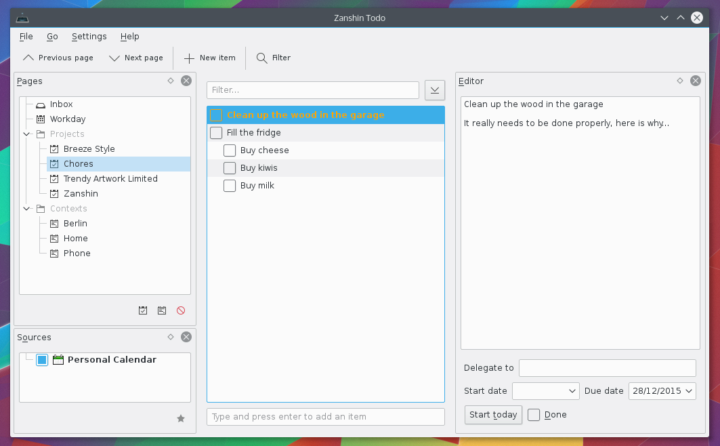Click the add project icon below Pages
Screen dimensions: 720x446
pos(142,311)
